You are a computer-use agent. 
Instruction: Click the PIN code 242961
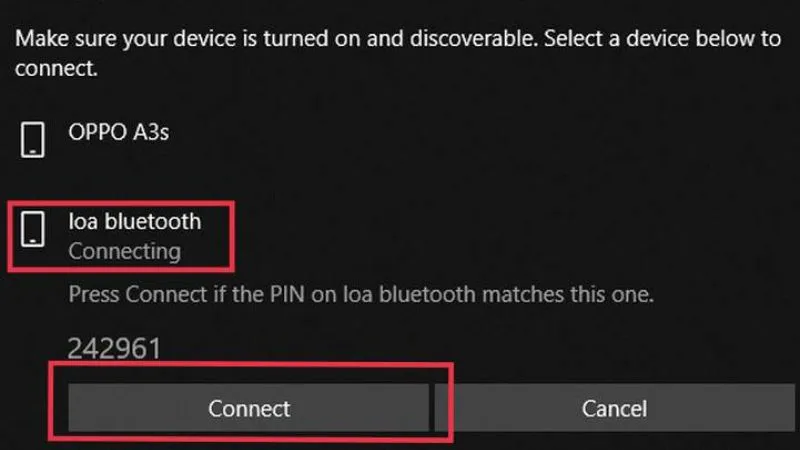click(114, 348)
